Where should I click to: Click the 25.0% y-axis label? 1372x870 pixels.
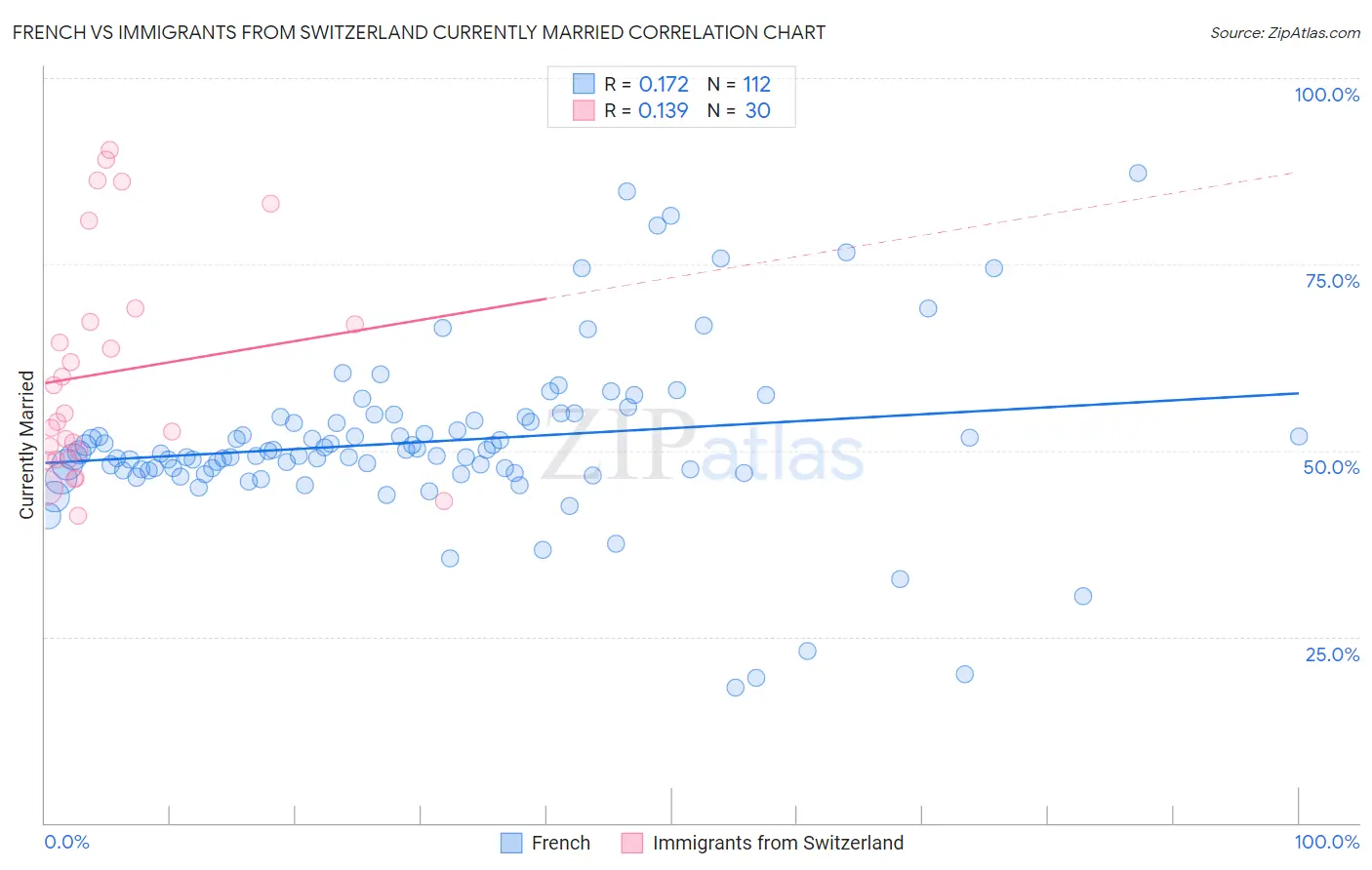pyautogui.click(x=1332, y=654)
